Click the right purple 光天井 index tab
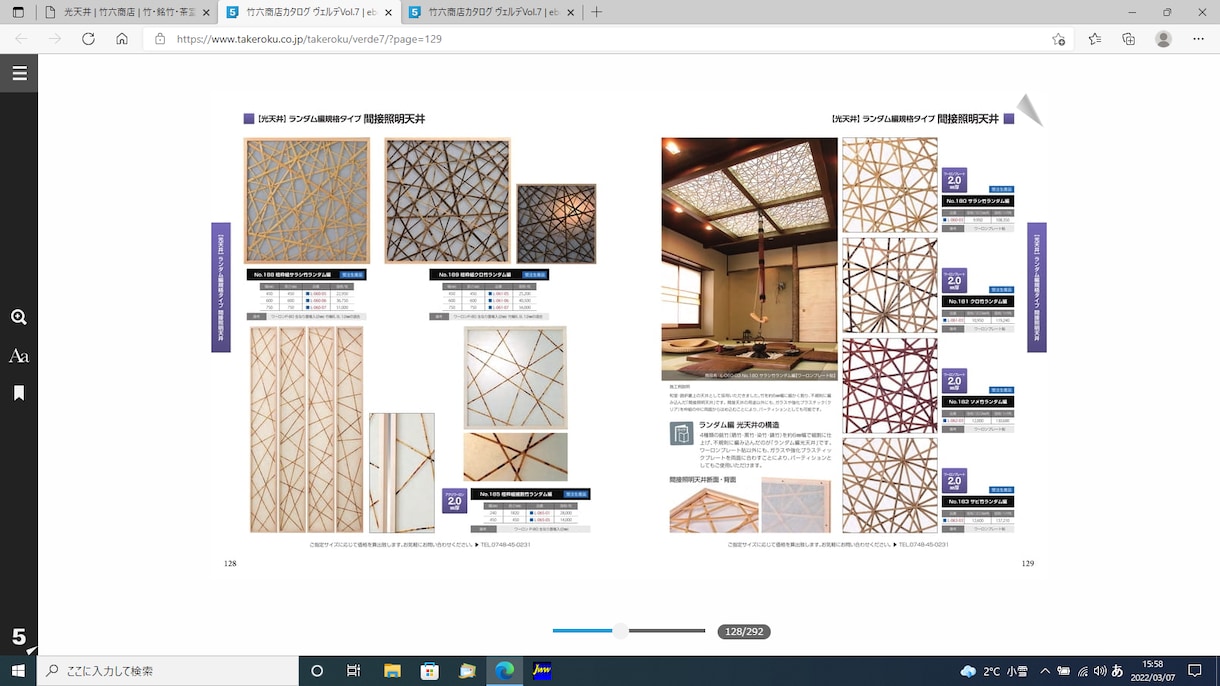This screenshot has width=1220, height=686. 1037,287
